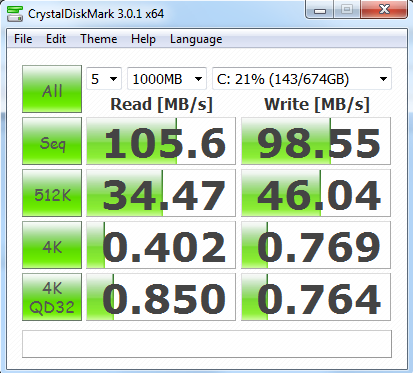This screenshot has width=413, height=373.
Task: Click the 512K read result 34.47
Action: 161,193
